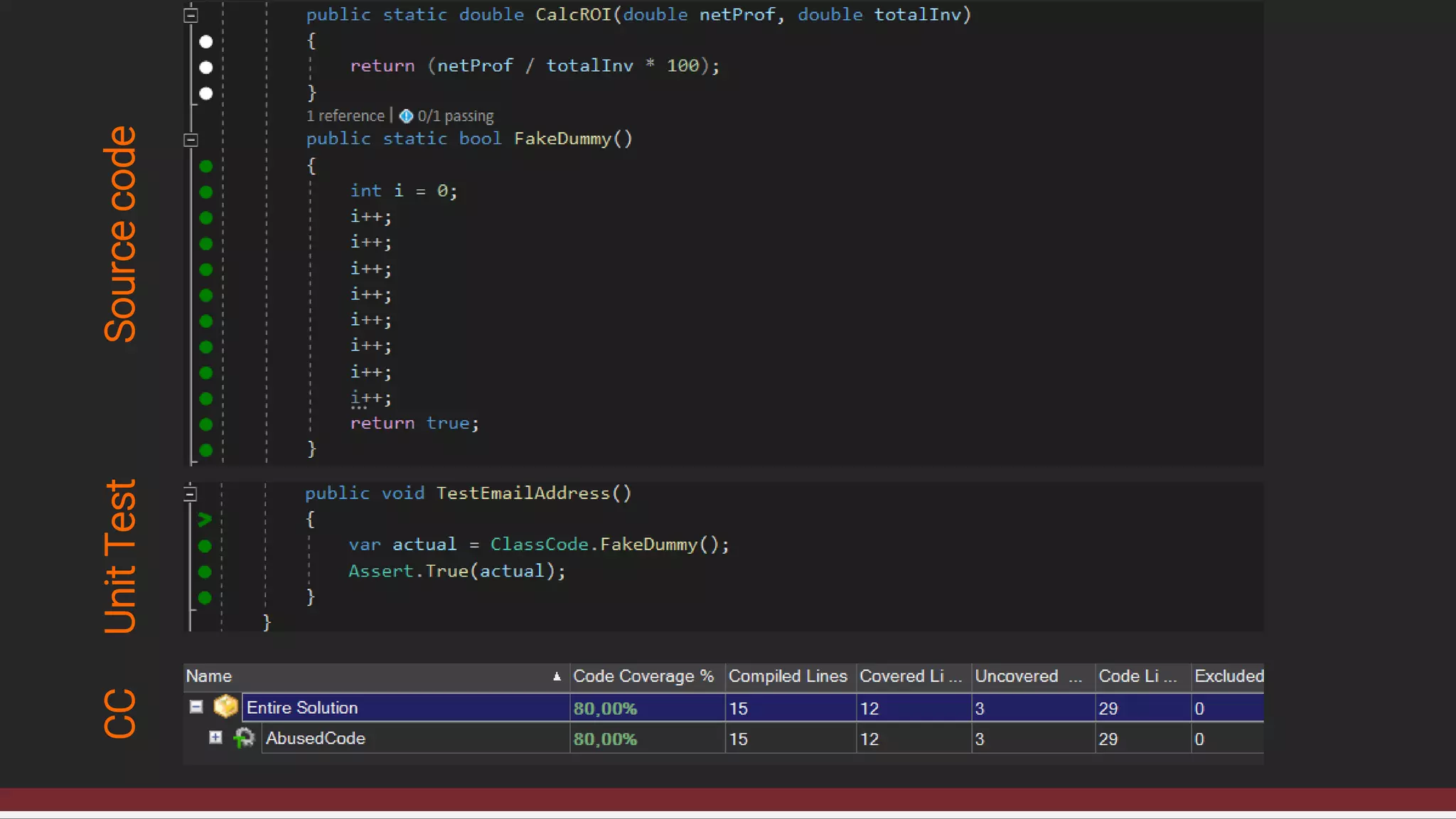Click the green coverage dot beside var actual line
The width and height of the screenshot is (1456, 819).
[205, 546]
